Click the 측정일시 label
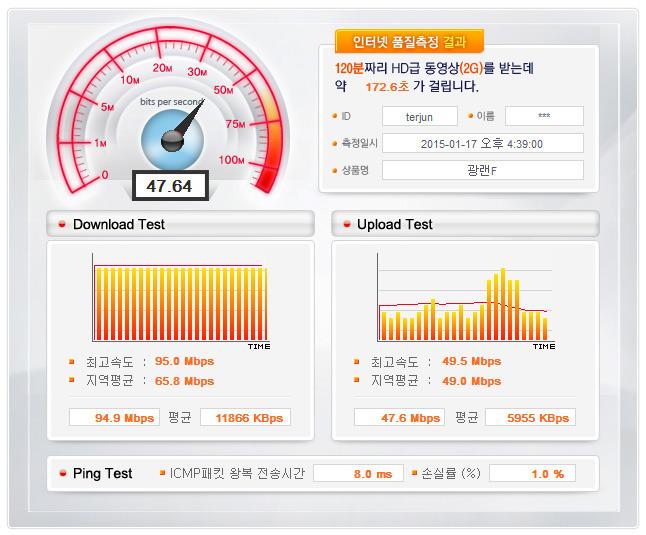 [x=360, y=143]
